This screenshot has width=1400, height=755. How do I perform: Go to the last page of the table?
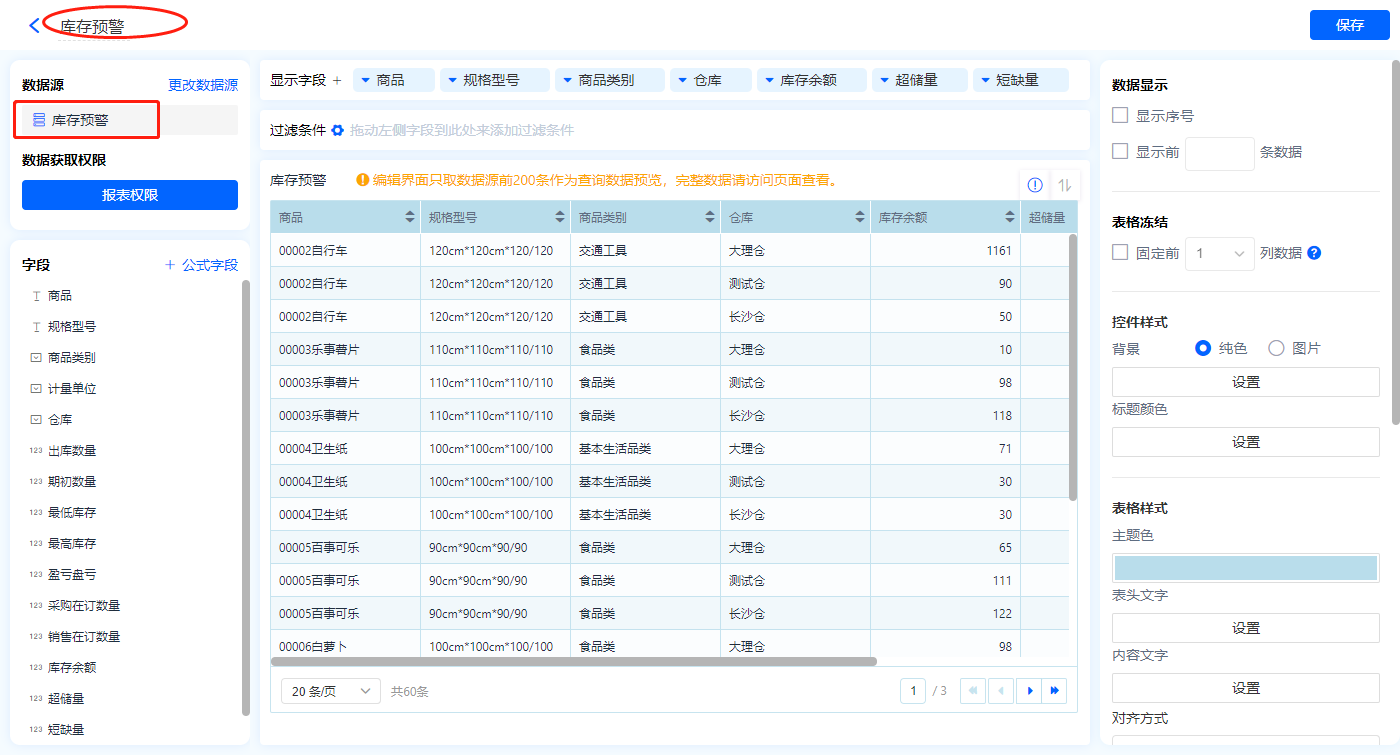point(1054,691)
